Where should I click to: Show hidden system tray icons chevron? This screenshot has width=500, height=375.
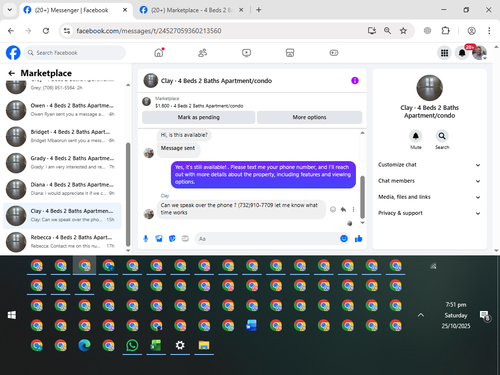421,315
